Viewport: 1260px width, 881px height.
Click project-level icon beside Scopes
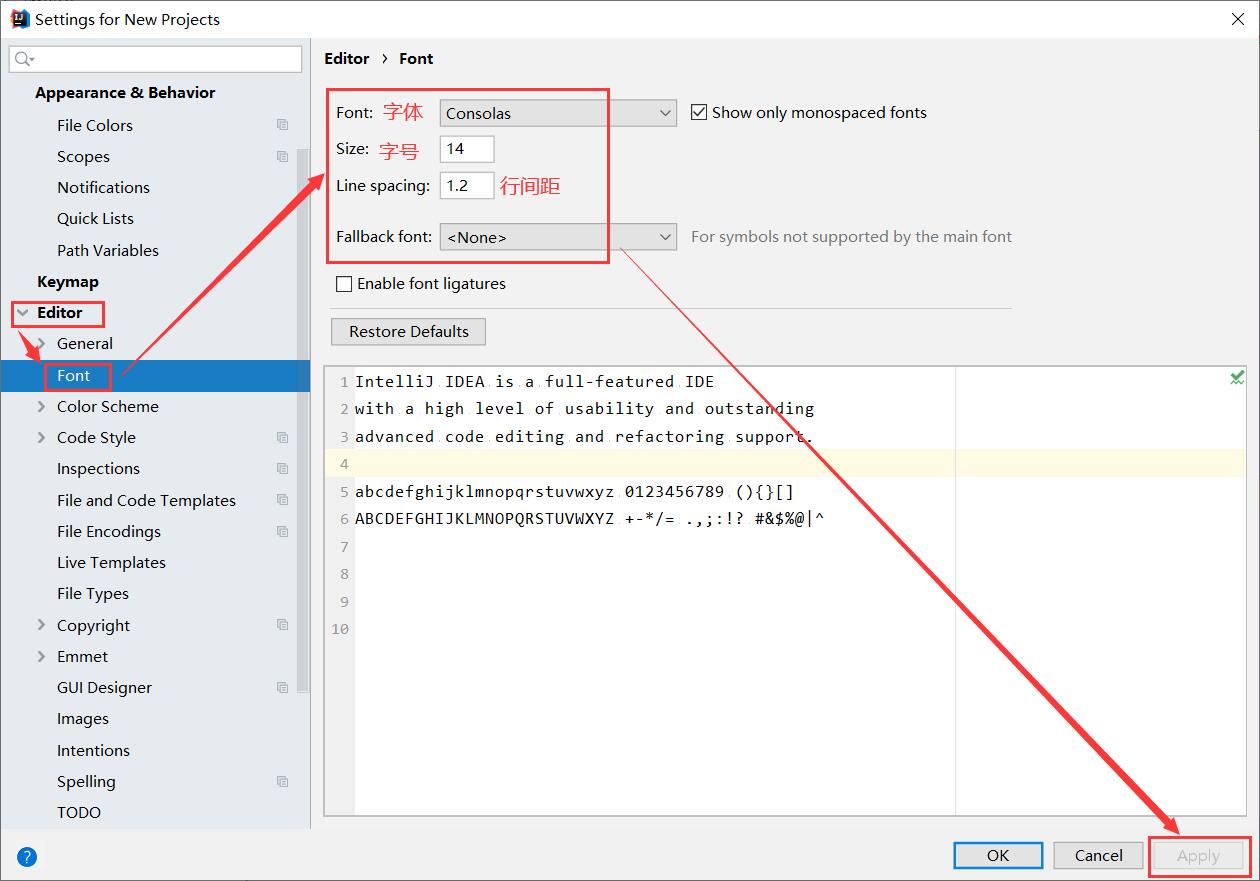pos(283,156)
